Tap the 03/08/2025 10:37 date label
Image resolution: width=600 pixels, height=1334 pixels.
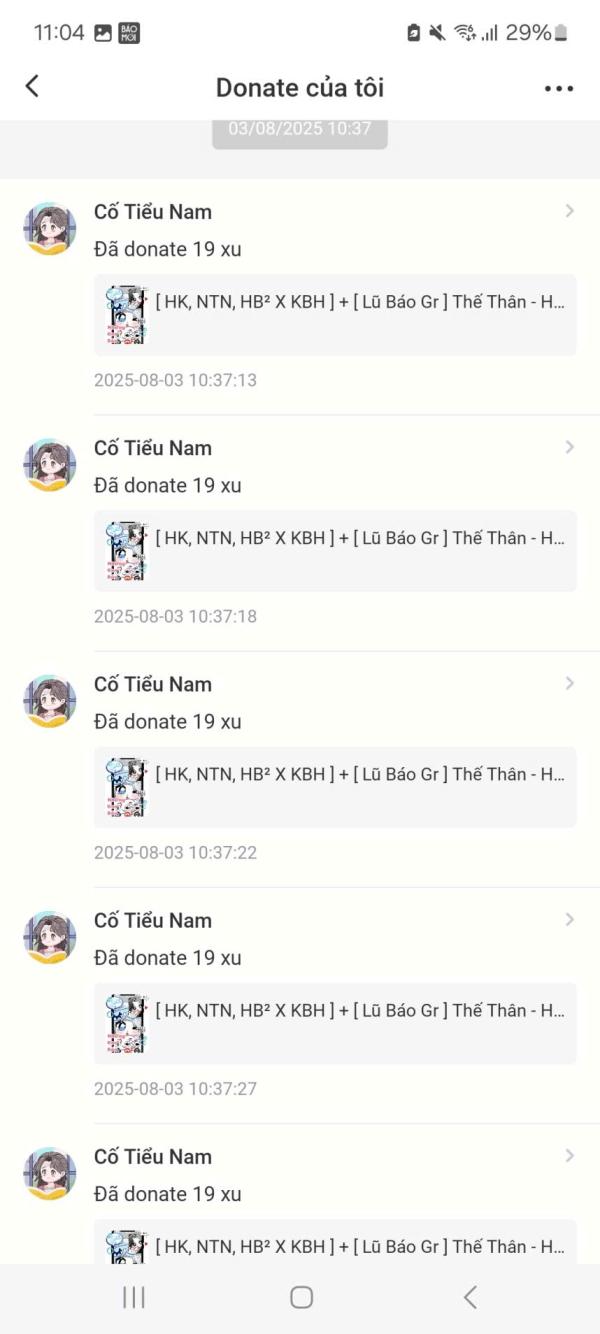pyautogui.click(x=300, y=129)
